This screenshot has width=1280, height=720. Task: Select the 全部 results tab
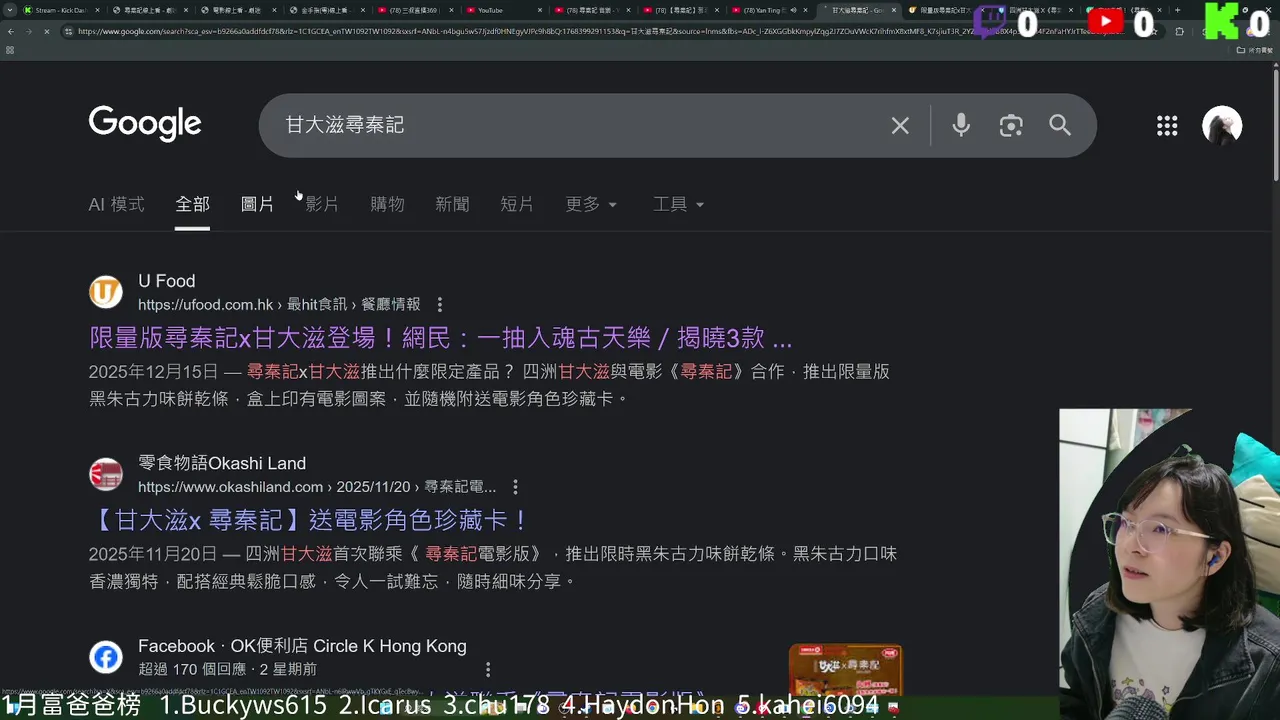(192, 204)
